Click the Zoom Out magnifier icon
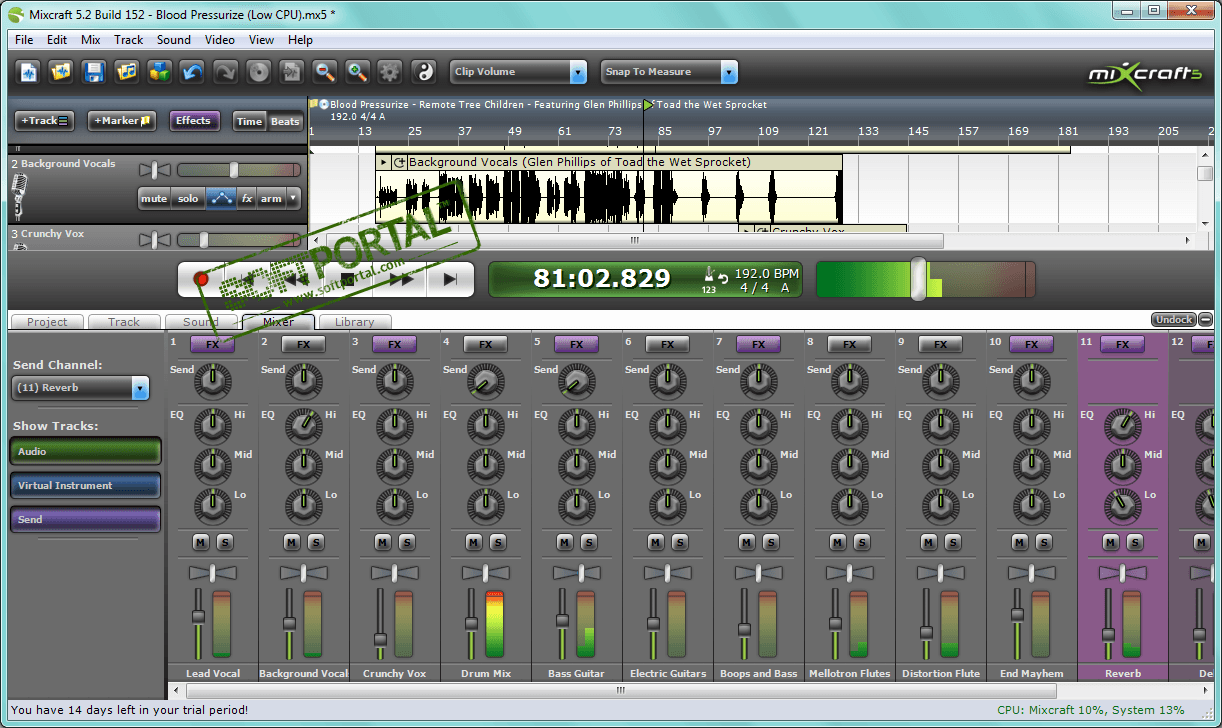This screenshot has width=1222, height=728. click(324, 72)
